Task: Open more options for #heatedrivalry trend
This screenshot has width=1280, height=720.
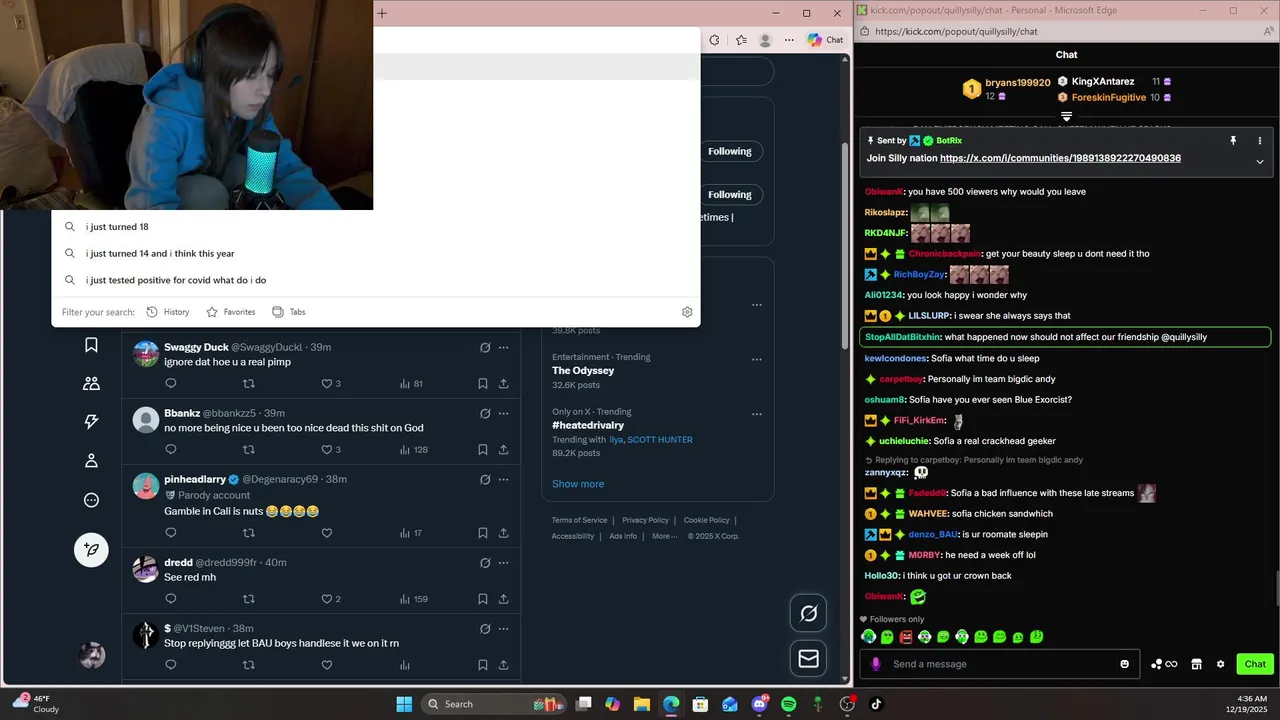Action: point(757,414)
